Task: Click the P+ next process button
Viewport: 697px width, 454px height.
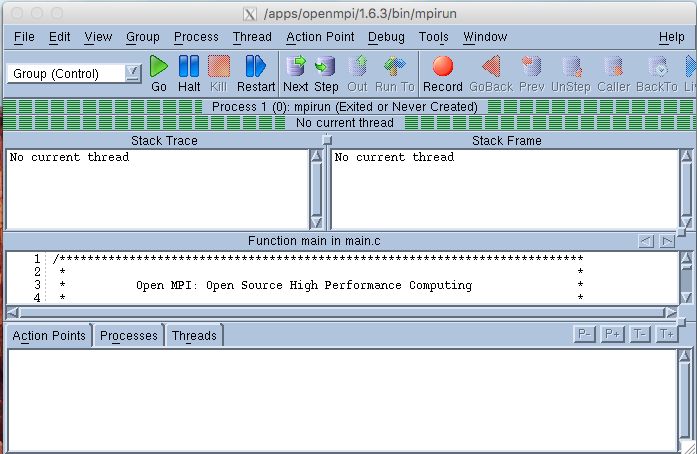Action: click(x=613, y=334)
